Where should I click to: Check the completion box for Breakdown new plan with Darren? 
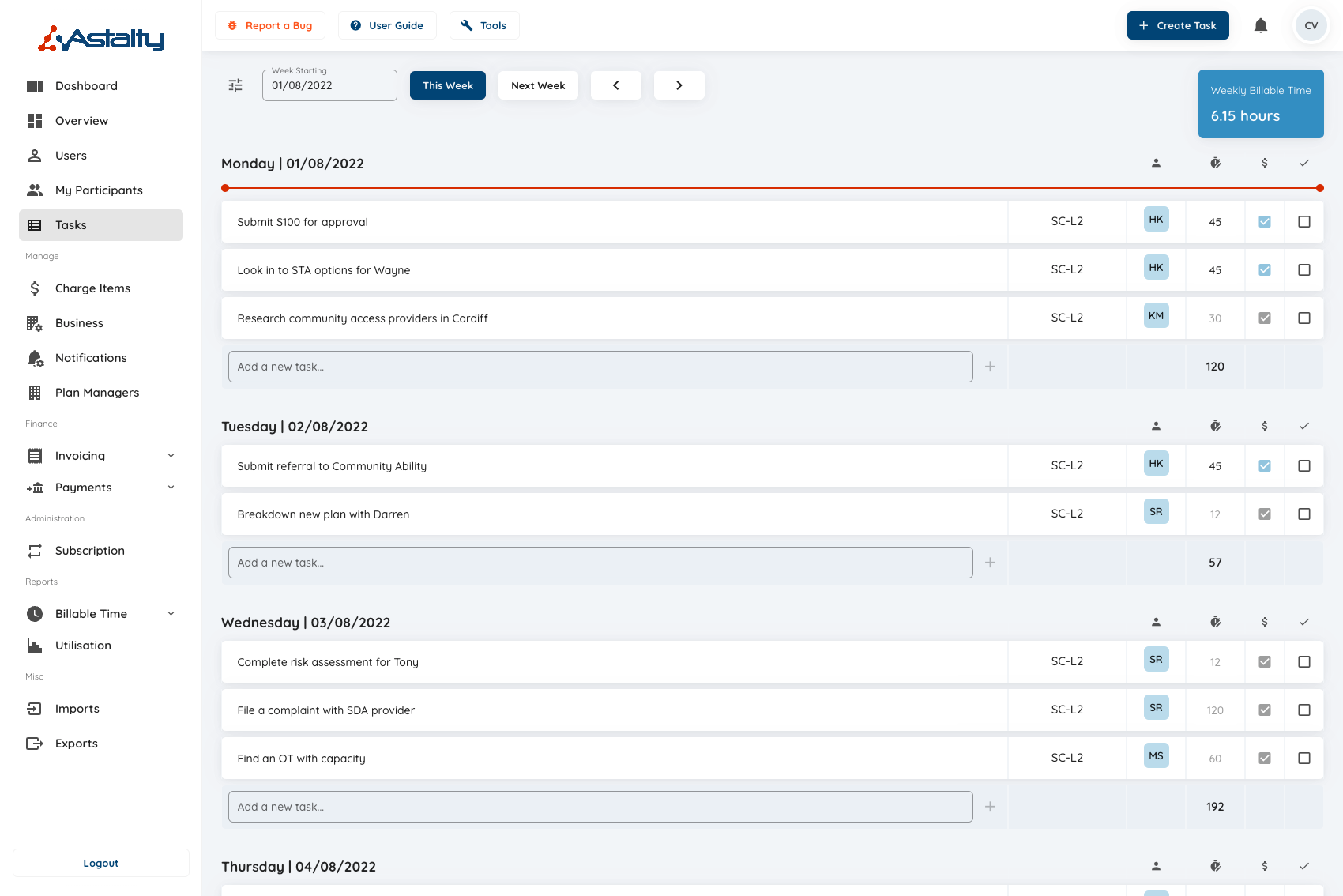point(1304,514)
